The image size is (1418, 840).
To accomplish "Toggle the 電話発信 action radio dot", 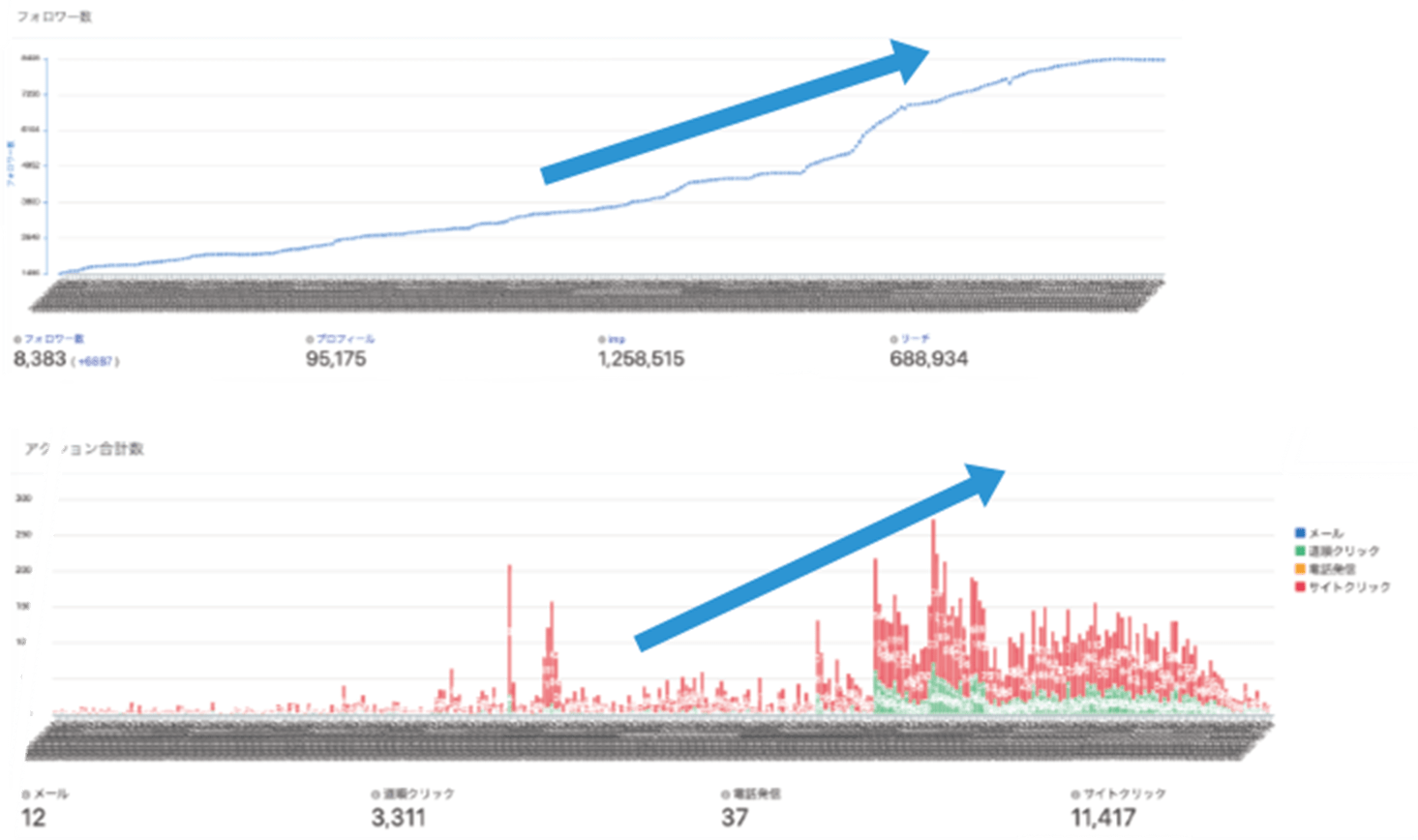I will click(x=725, y=795).
